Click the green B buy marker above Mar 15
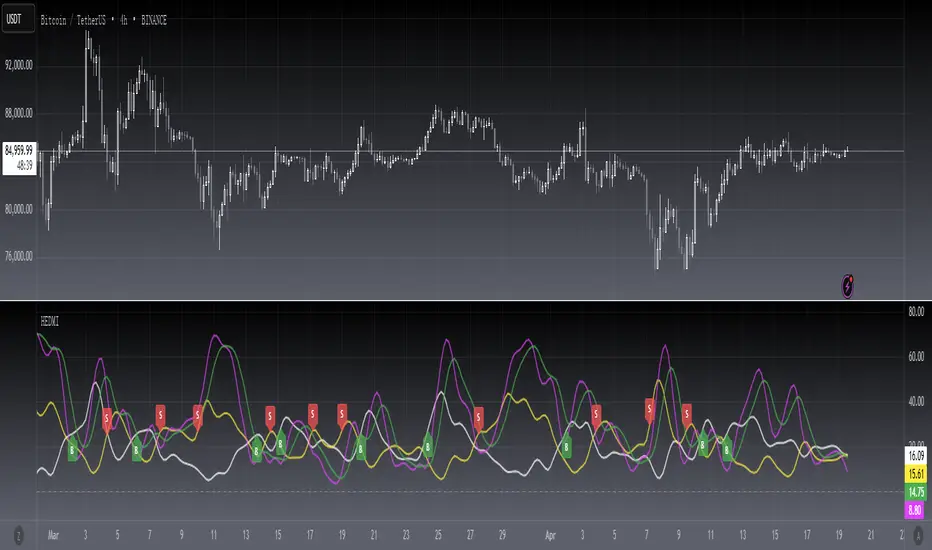This screenshot has height=550, width=932. (281, 444)
